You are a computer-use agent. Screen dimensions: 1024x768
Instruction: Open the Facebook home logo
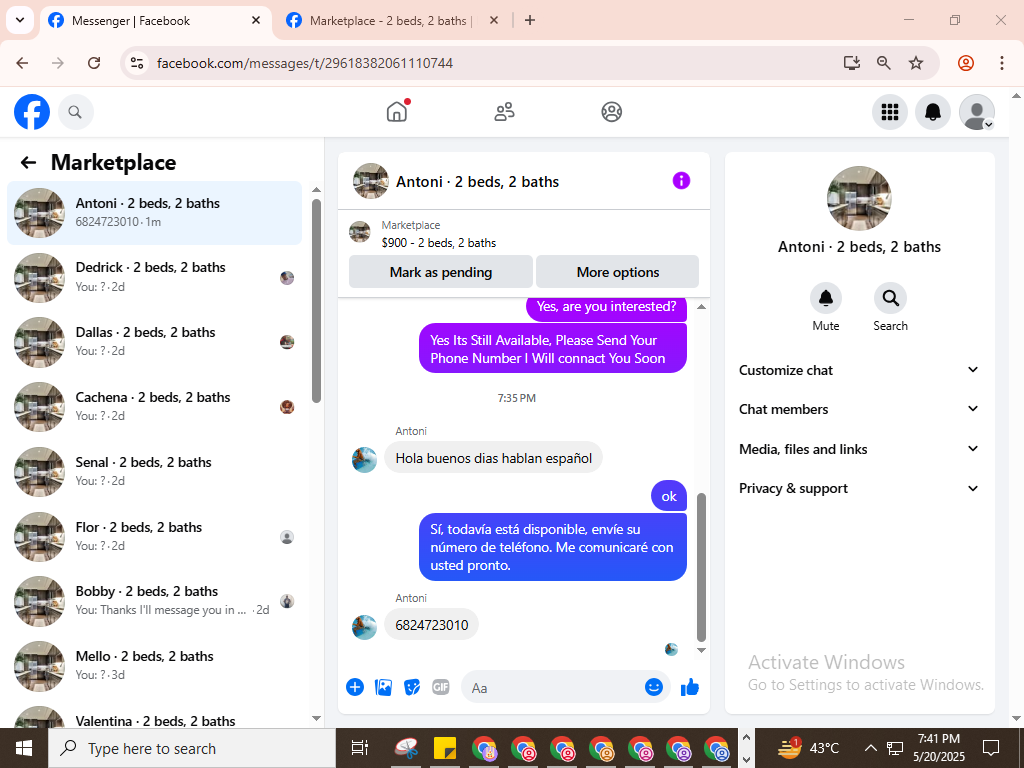tap(32, 112)
